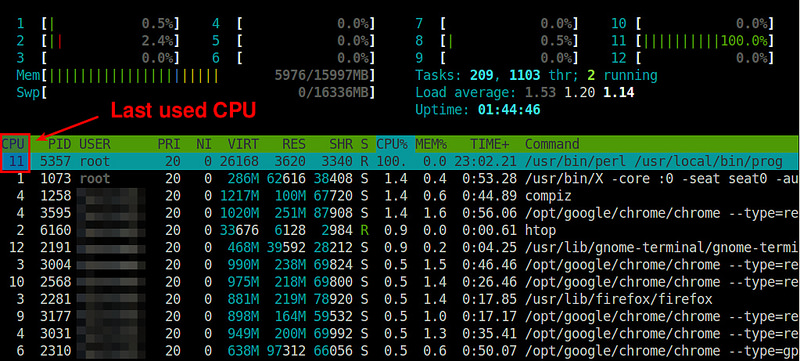Viewport: 800px width, 361px height.
Task: Sort by RES memory column header
Action: pos(294,144)
